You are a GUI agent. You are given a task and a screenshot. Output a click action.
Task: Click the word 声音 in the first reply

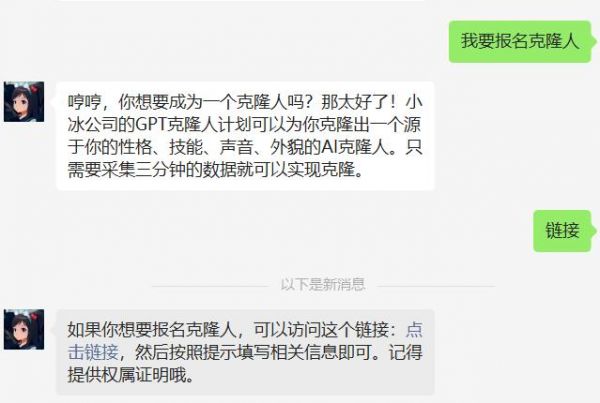[236, 147]
